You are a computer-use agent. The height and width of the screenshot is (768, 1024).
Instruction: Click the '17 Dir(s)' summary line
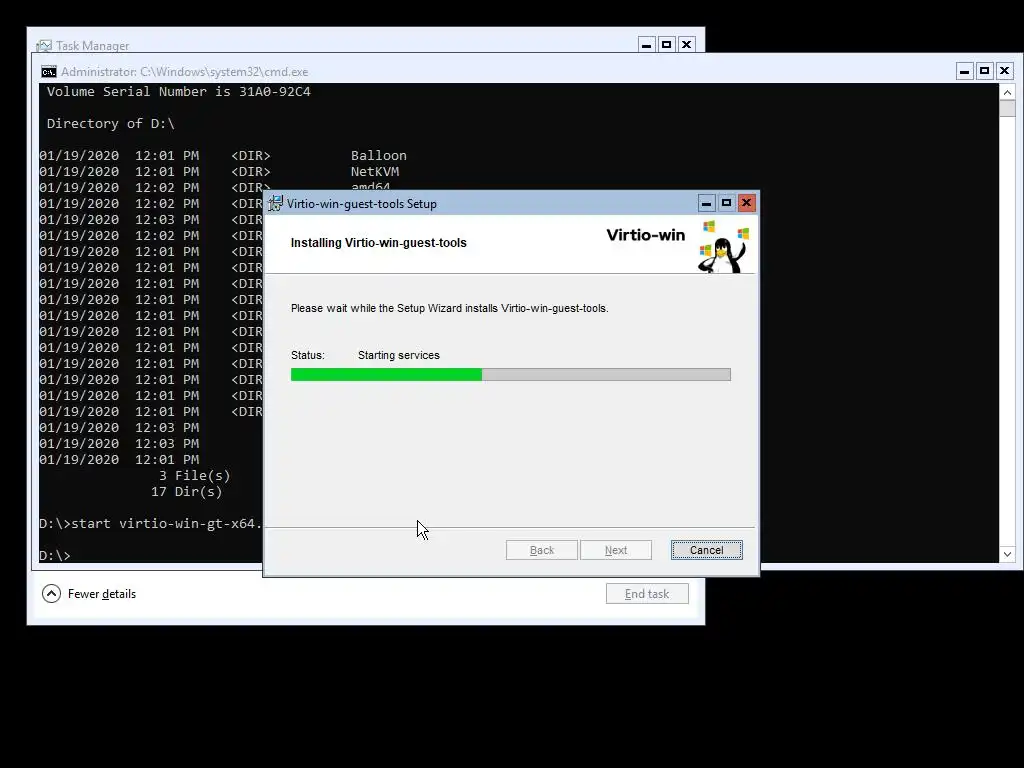tap(186, 492)
